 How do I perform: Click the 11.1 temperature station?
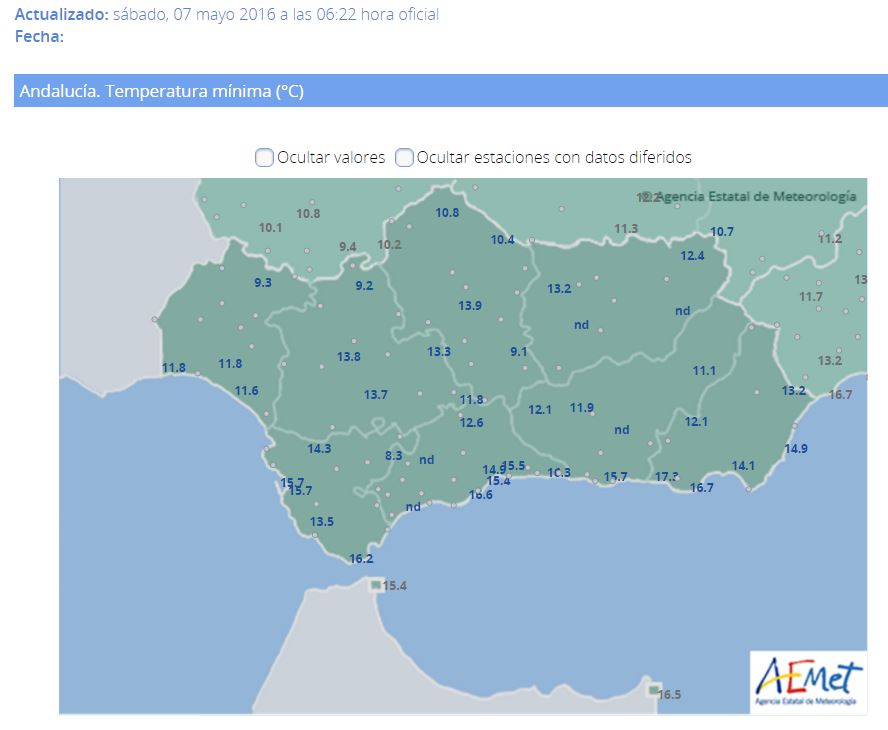(704, 371)
